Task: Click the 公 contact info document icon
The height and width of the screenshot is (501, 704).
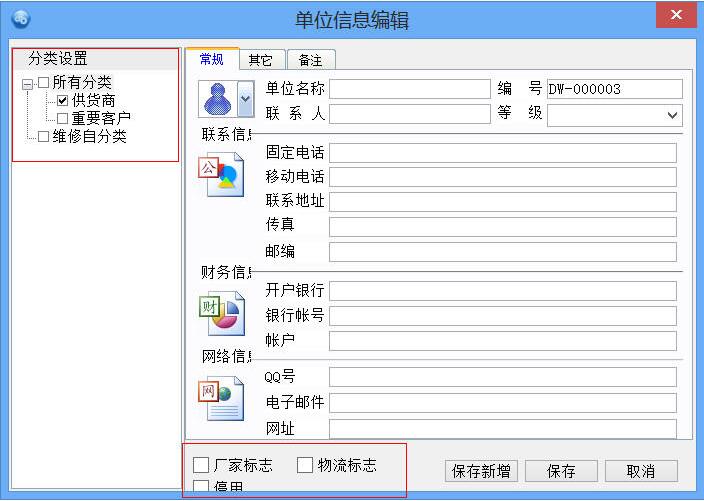Action: tap(221, 175)
